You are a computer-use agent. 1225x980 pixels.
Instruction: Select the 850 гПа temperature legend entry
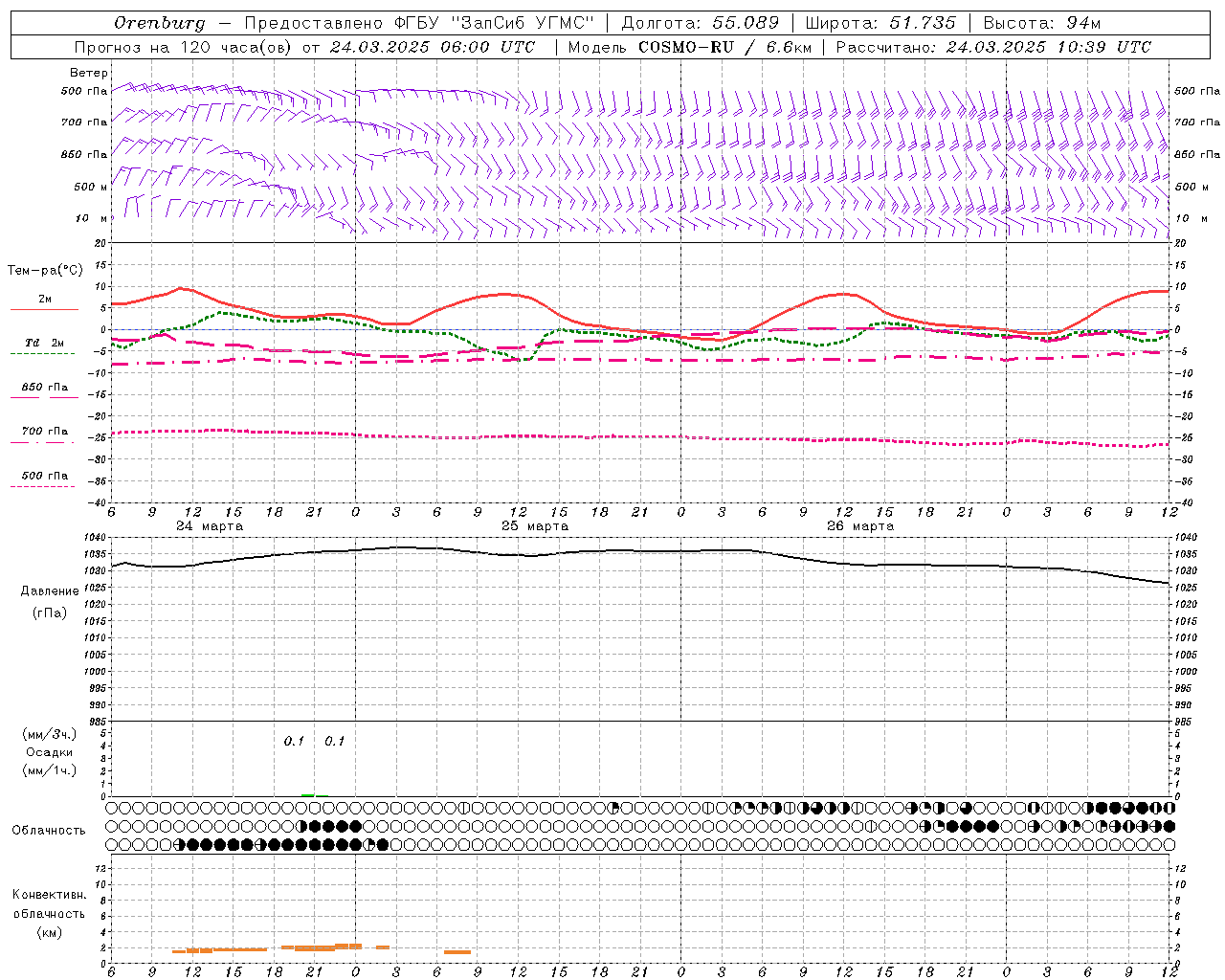click(x=44, y=389)
